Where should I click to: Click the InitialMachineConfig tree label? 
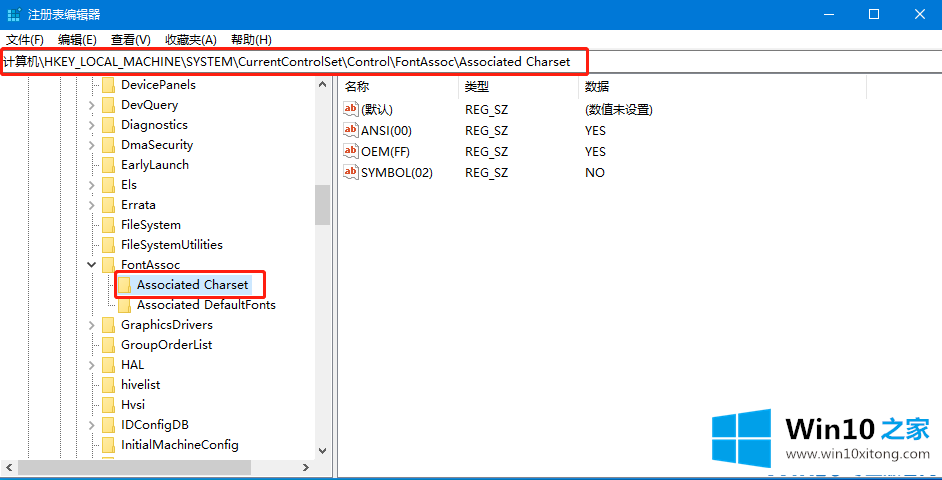[180, 445]
